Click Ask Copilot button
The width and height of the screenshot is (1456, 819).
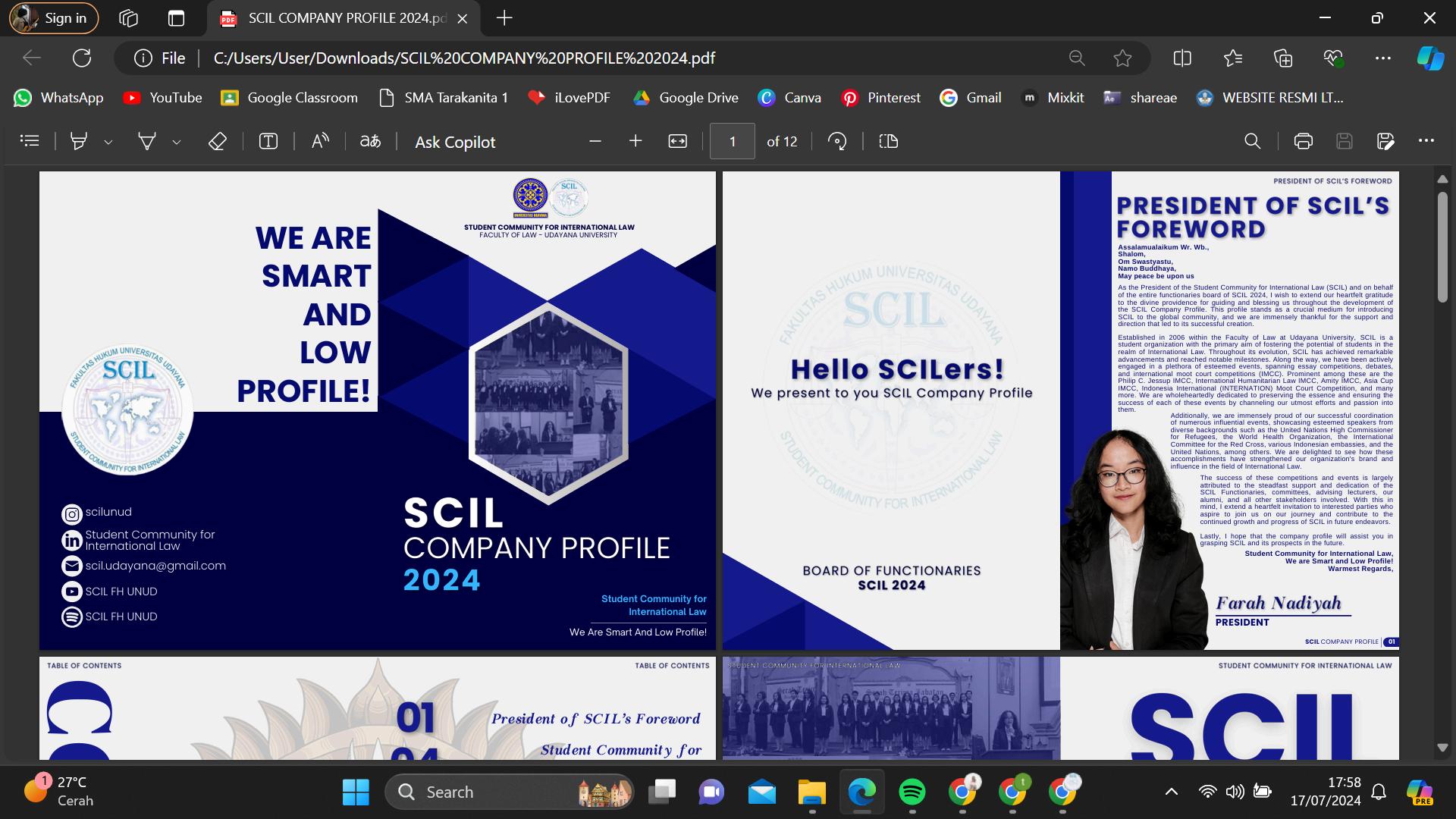pyautogui.click(x=455, y=142)
